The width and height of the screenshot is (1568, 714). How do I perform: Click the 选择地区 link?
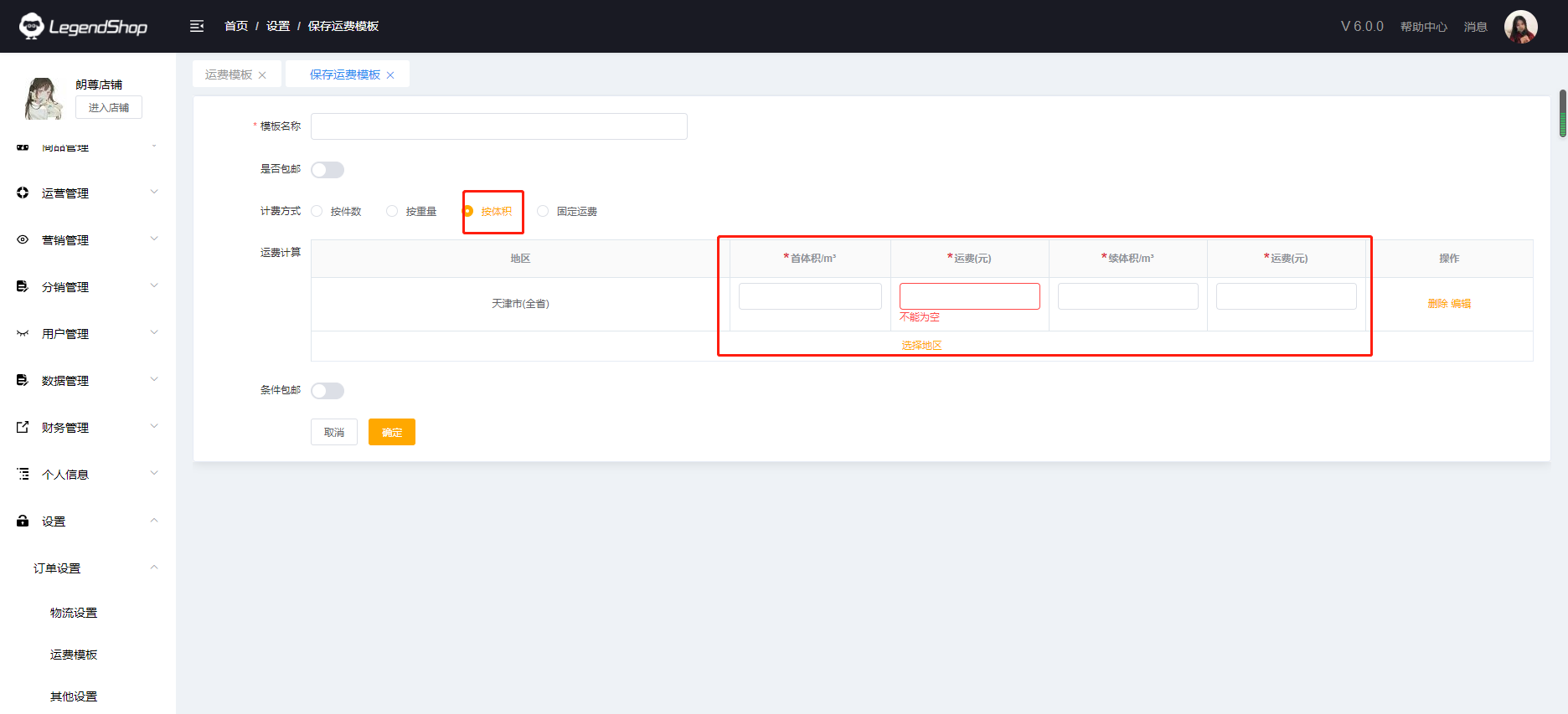(921, 345)
